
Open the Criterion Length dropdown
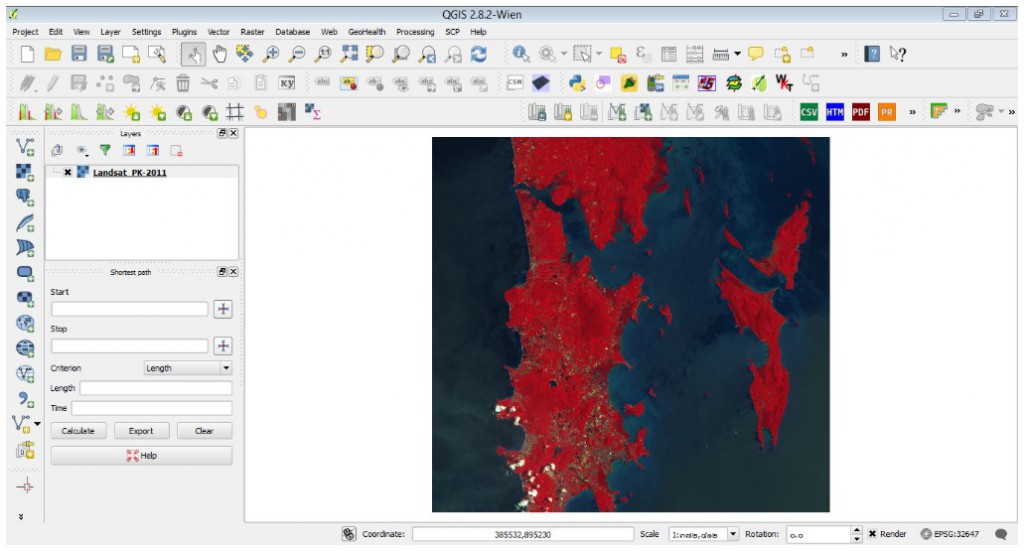pos(188,368)
